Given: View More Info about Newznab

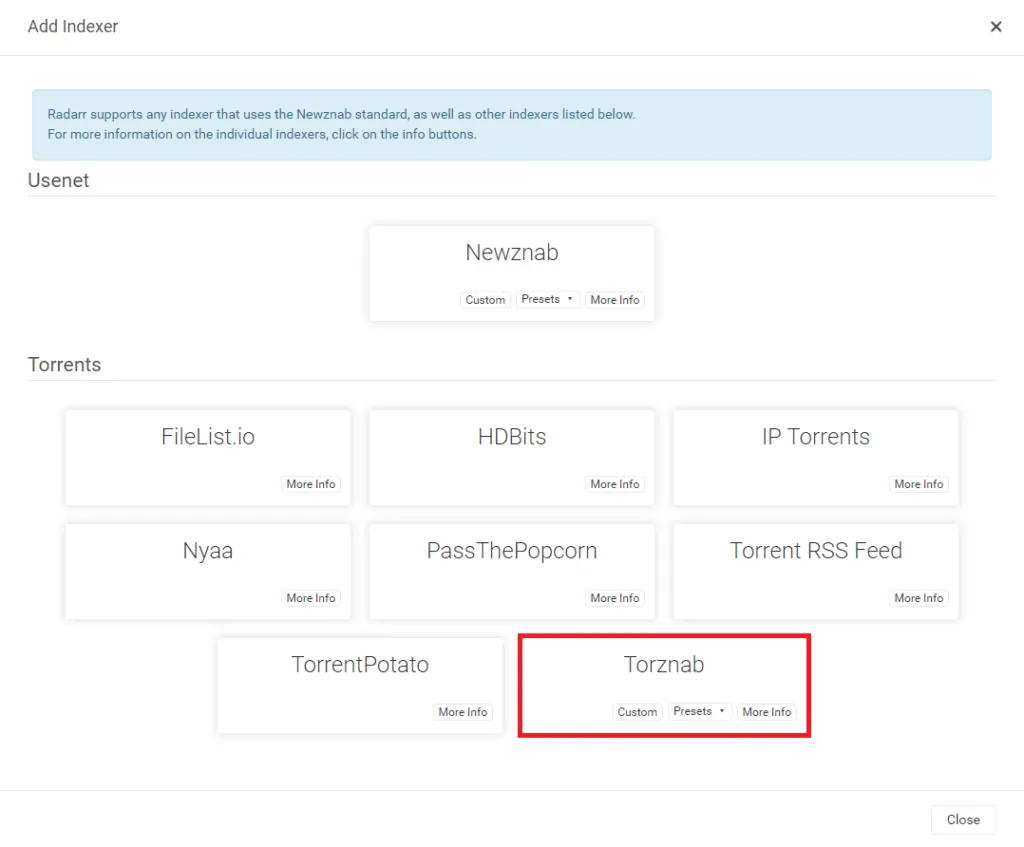Looking at the screenshot, I should [614, 299].
